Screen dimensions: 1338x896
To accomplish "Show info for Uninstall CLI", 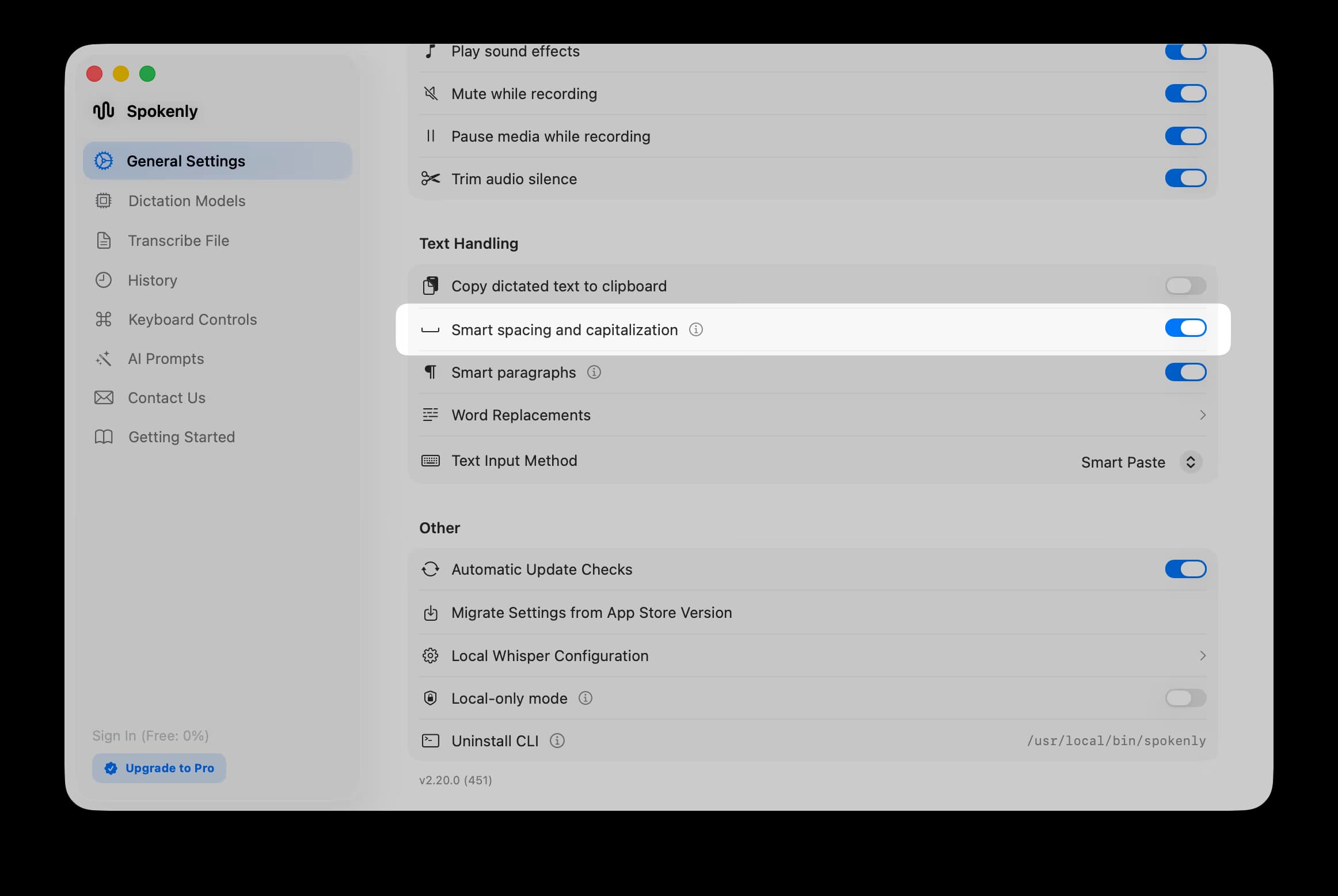I will pos(557,741).
